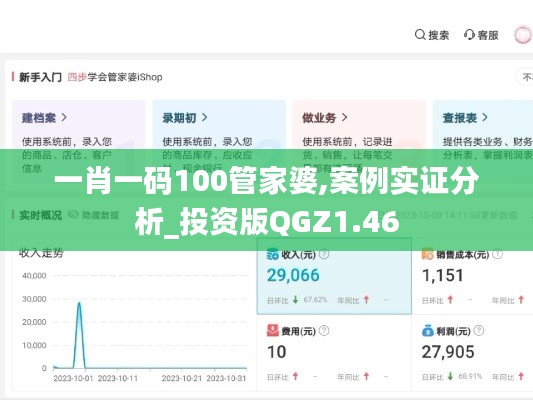The width and height of the screenshot is (533, 400).
Task: Click the 1,151 cost value
Action: coord(443,275)
